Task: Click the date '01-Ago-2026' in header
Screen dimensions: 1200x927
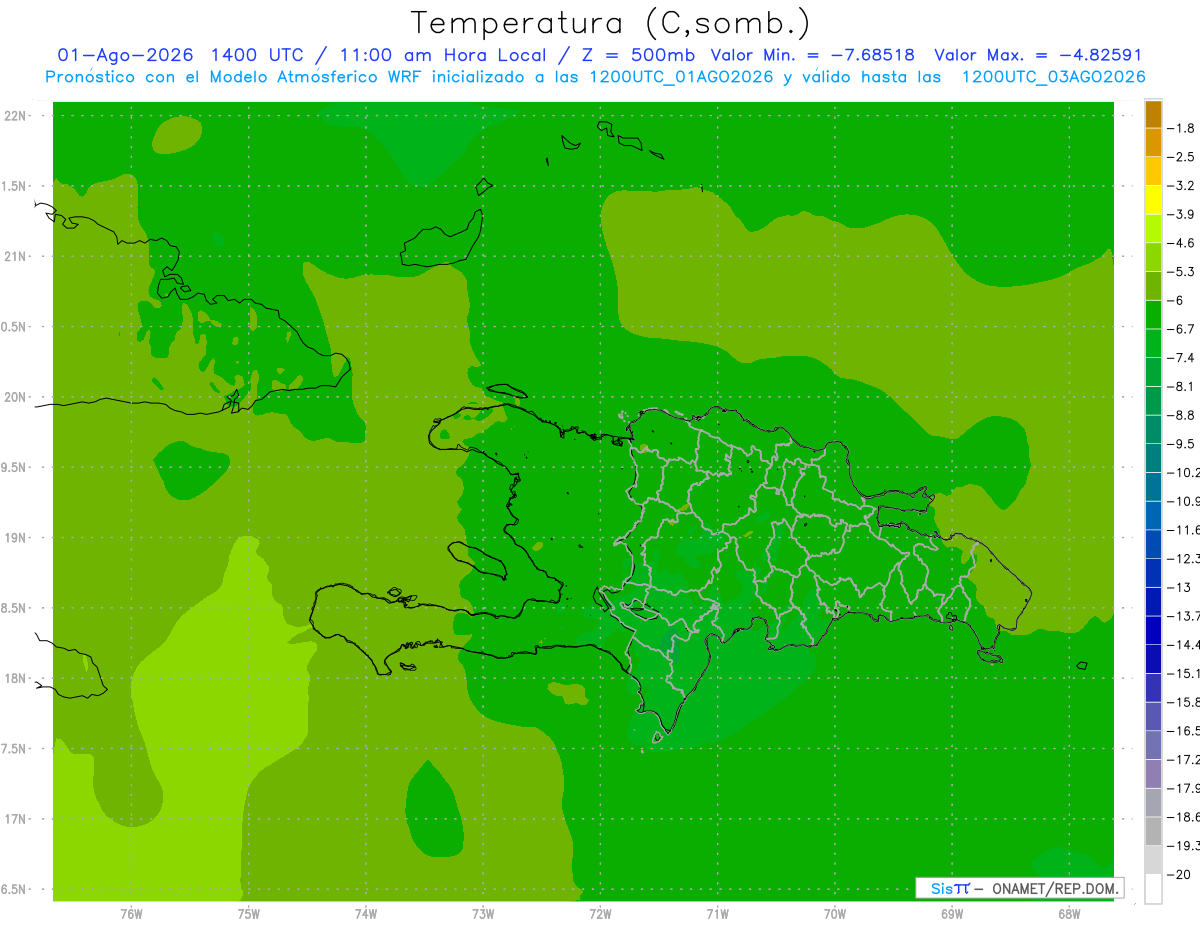Action: 126,55
